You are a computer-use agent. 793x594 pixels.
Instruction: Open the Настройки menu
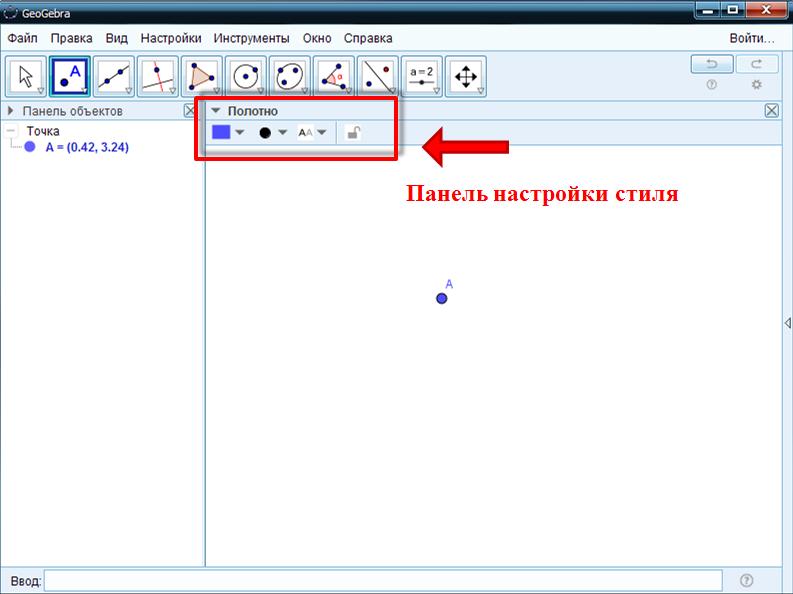pyautogui.click(x=171, y=38)
